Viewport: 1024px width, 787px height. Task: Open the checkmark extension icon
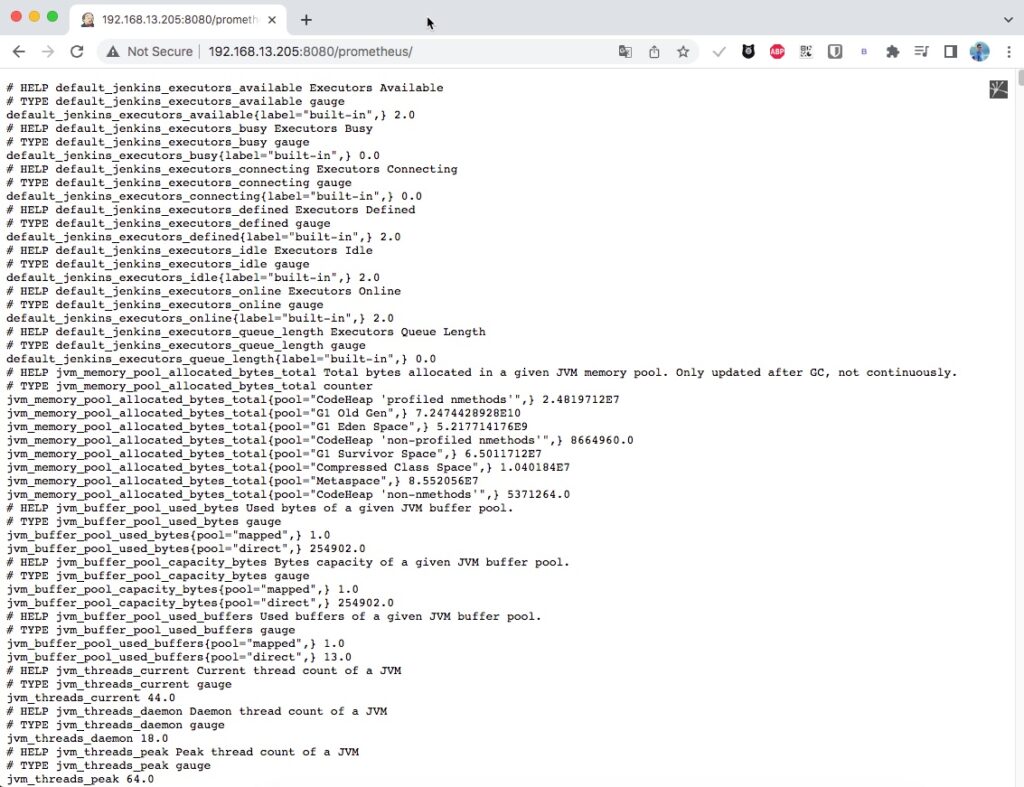click(719, 52)
